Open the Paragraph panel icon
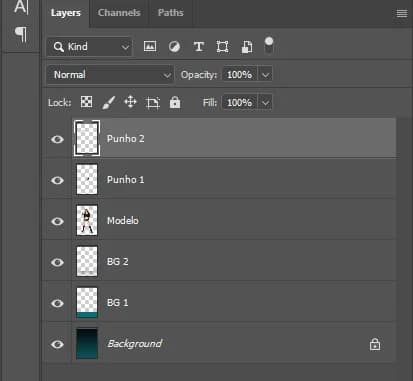This screenshot has width=413, height=381. point(21,34)
